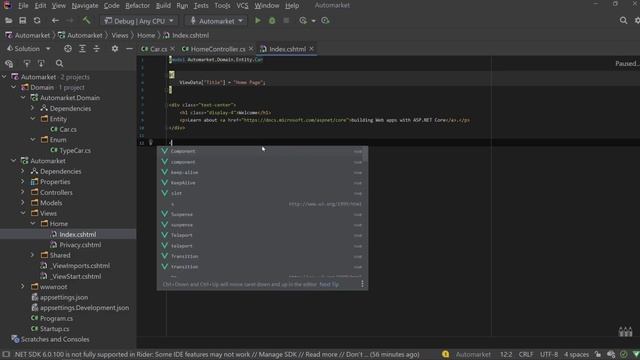Click the SDK not supported notification in status bar
The image size is (640, 360).
(x=217, y=354)
